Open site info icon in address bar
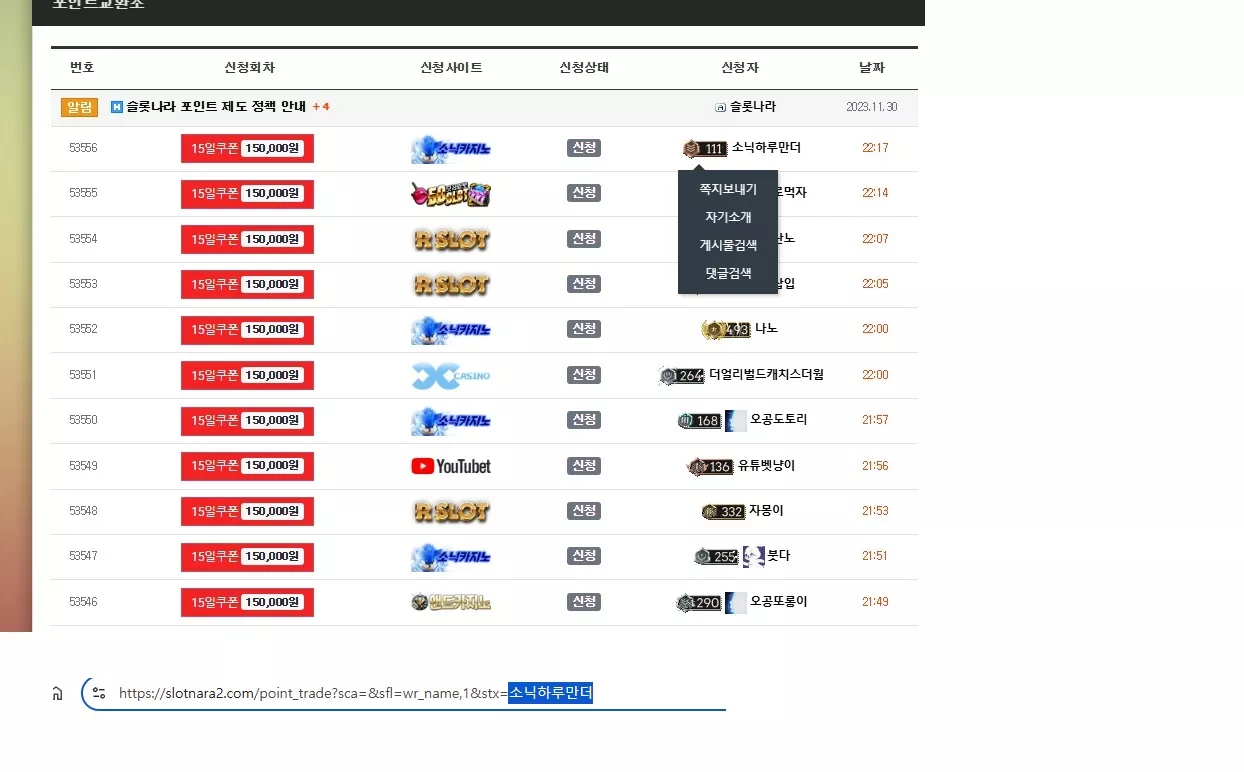Image resolution: width=1244 pixels, height=772 pixels. [99, 692]
